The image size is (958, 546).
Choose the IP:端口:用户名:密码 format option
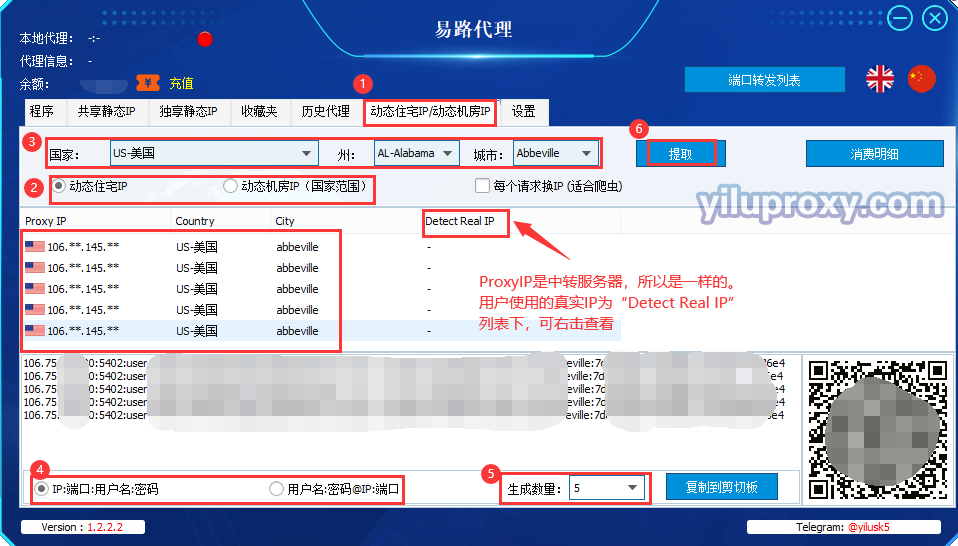[x=97, y=489]
